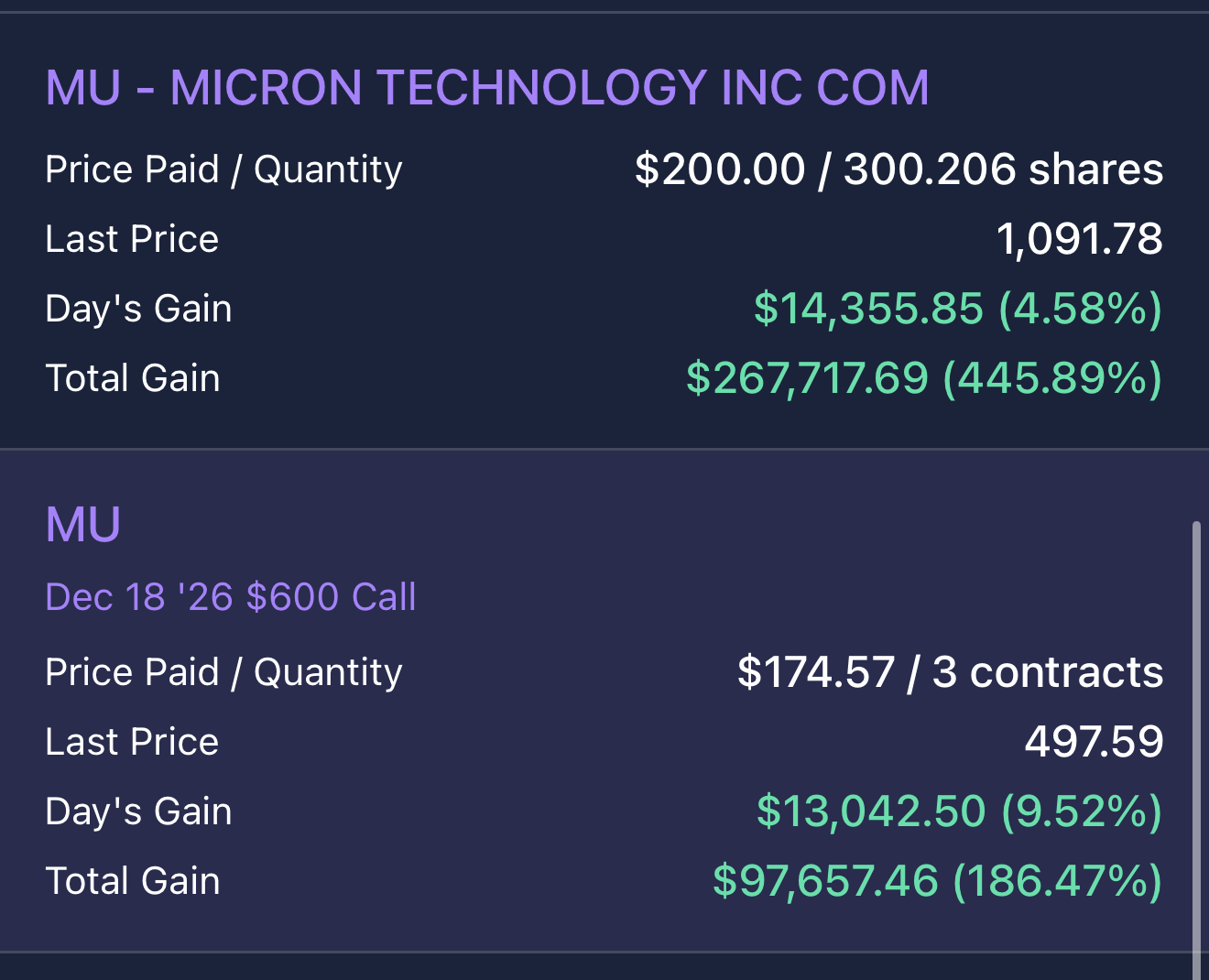The width and height of the screenshot is (1209, 980).
Task: Click the Last Price label in the option card
Action: click(x=133, y=742)
